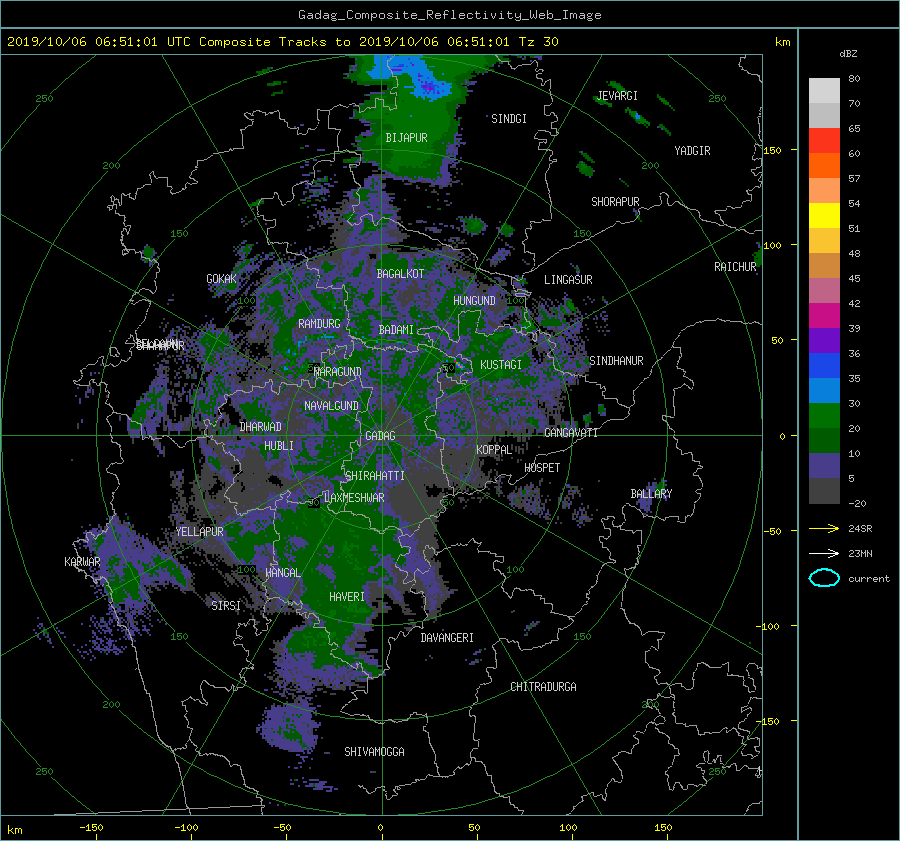Image resolution: width=900 pixels, height=841 pixels.
Task: Click the BIJAPUR city label
Action: point(406,138)
